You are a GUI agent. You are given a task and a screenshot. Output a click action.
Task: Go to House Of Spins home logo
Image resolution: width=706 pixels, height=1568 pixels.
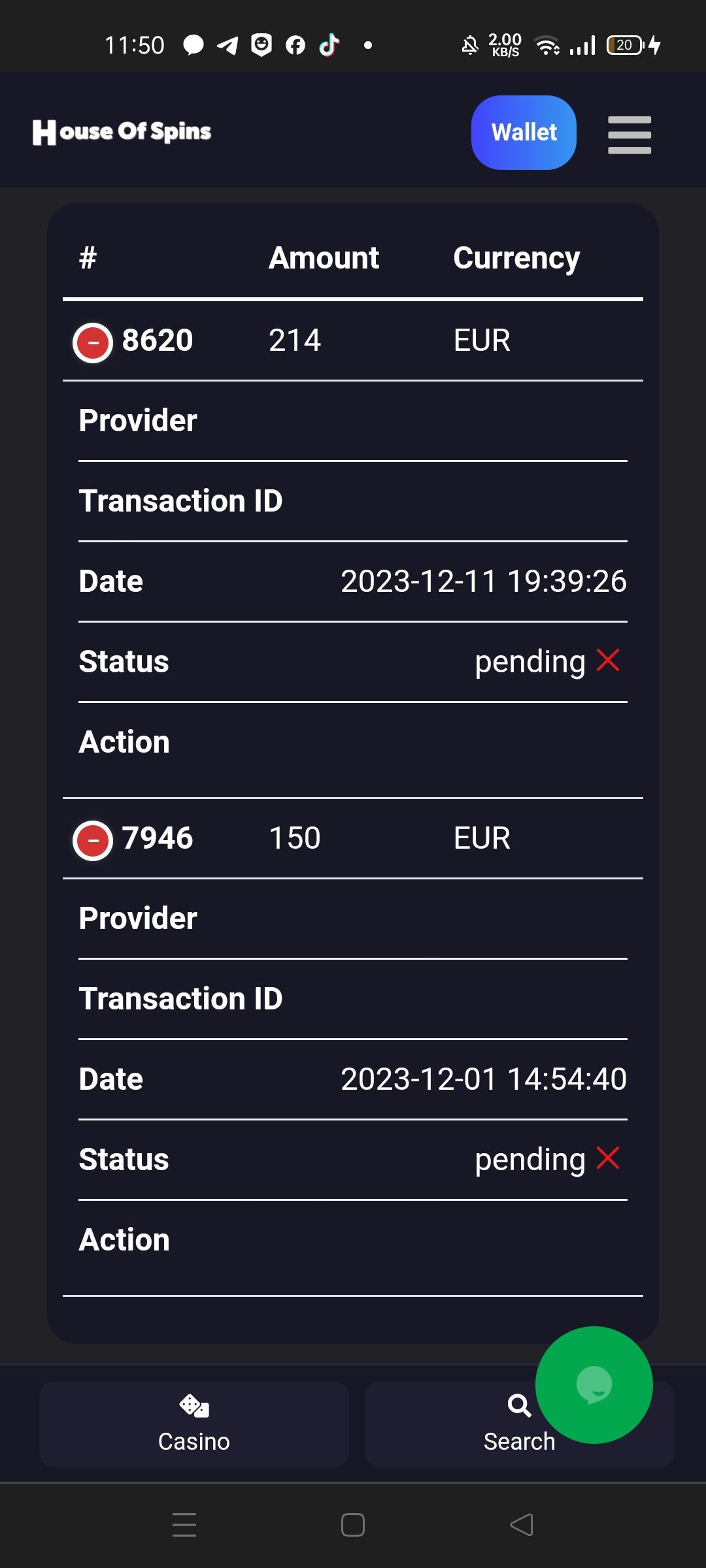tap(122, 132)
